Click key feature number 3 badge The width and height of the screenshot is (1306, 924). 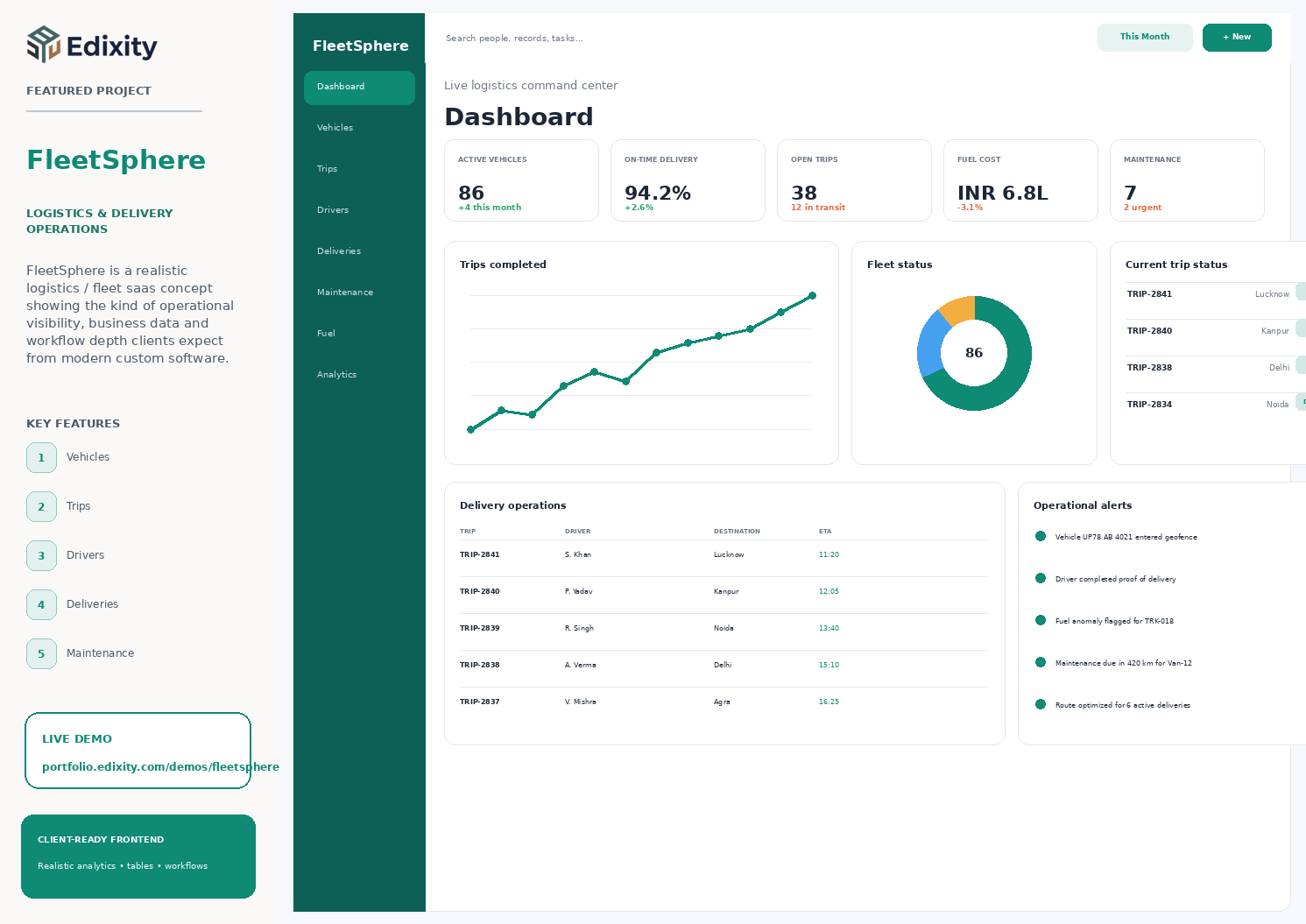41,555
